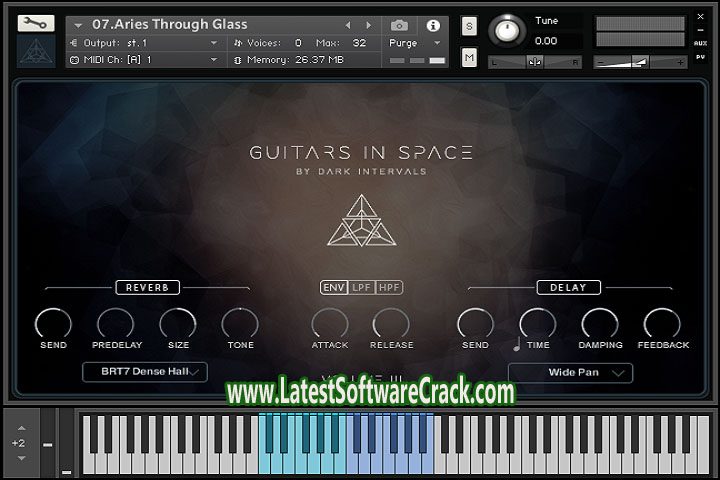Click the Memory: 26.37 MB readout
Viewport: 720px width, 480px height.
coord(294,60)
